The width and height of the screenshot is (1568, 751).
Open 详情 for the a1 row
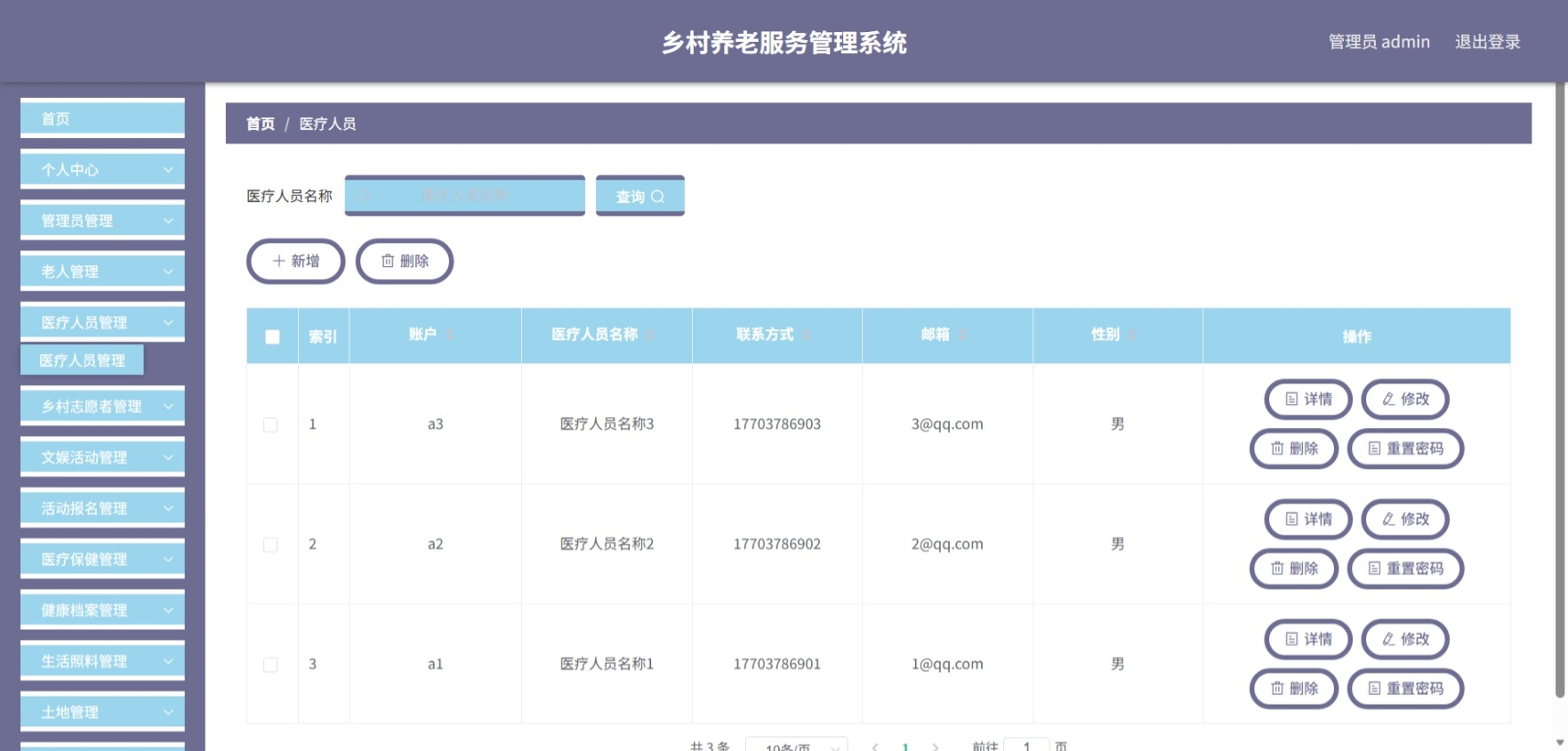coord(1308,639)
